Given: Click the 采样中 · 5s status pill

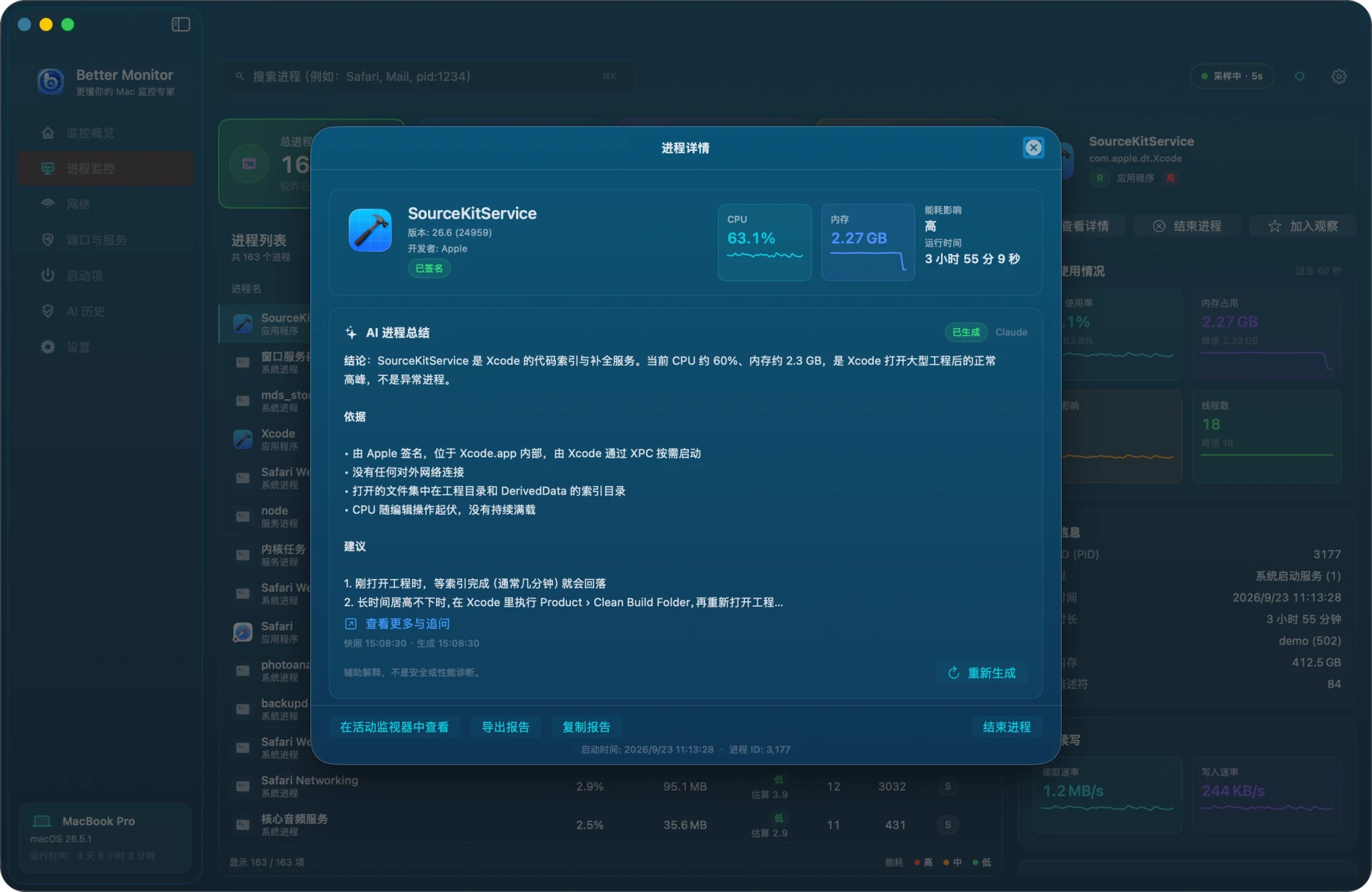Looking at the screenshot, I should (x=1232, y=76).
